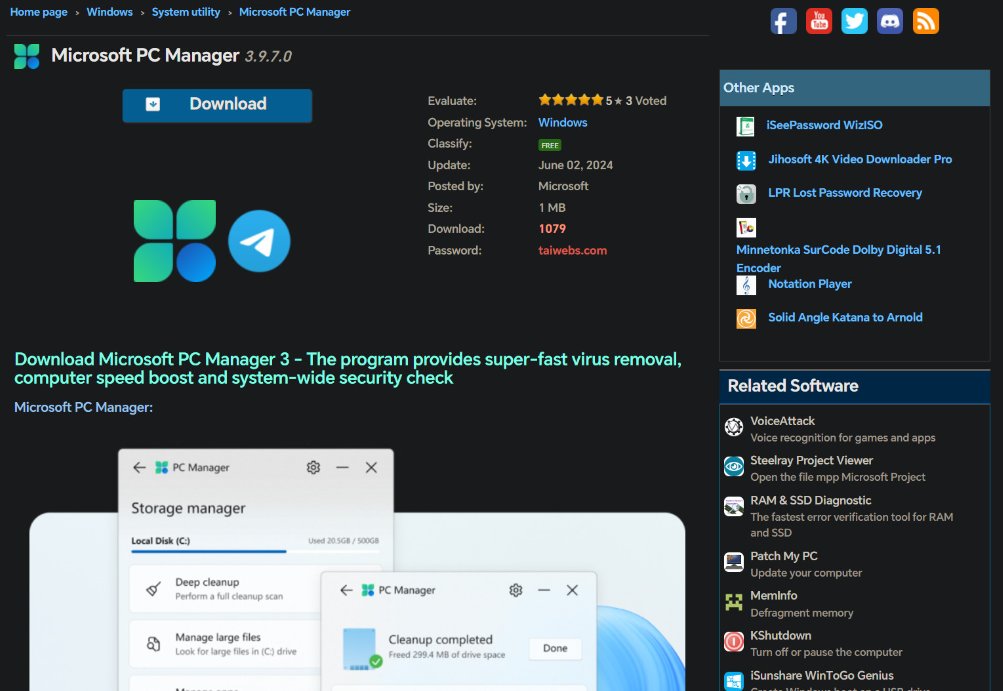The height and width of the screenshot is (691, 1003).
Task: Click the Steelray Project Viewer eye icon
Action: pyautogui.click(x=734, y=466)
